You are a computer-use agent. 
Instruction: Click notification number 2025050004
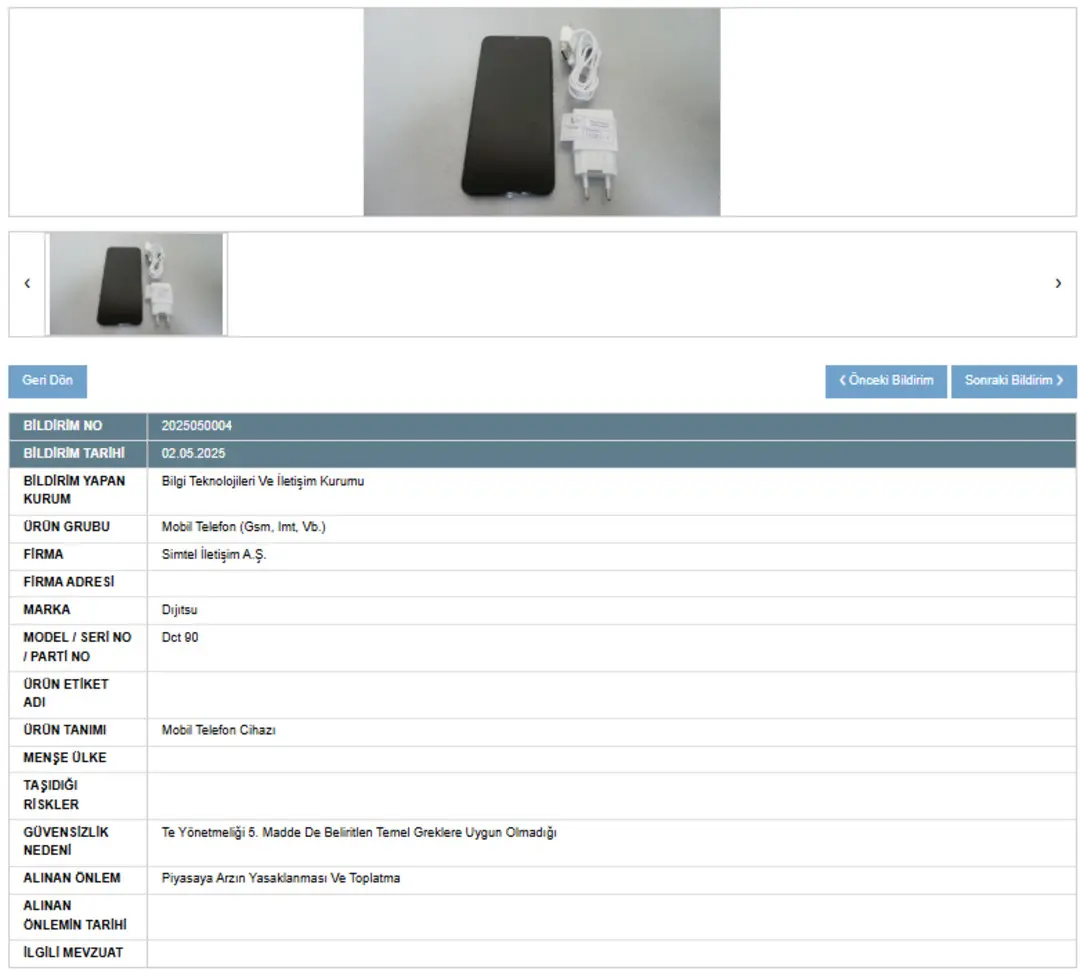pyautogui.click(x=197, y=426)
